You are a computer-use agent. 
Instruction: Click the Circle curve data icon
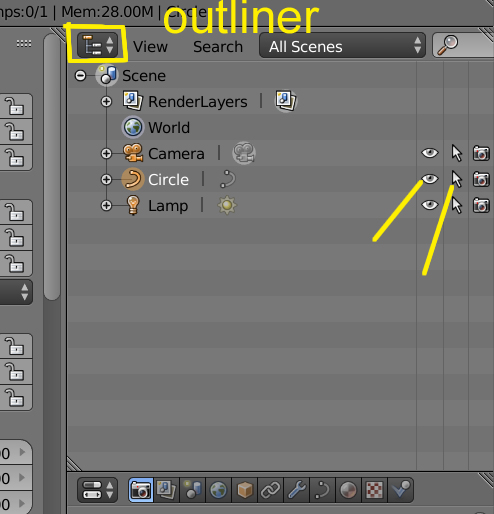[228, 179]
